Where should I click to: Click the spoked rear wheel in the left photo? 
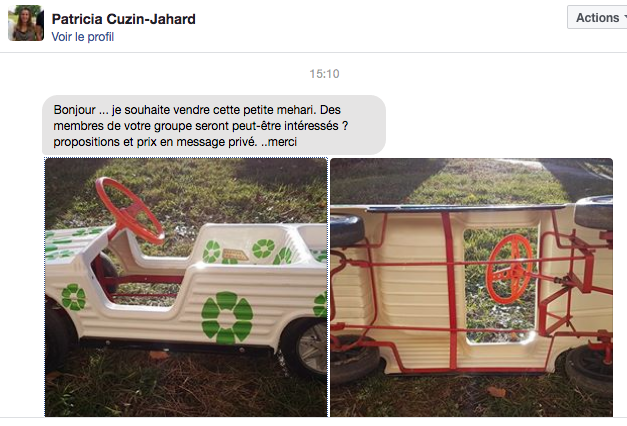[307, 347]
